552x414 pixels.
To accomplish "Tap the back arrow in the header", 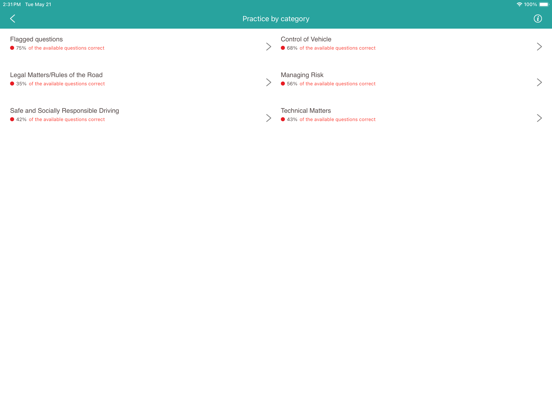I will coord(13,19).
